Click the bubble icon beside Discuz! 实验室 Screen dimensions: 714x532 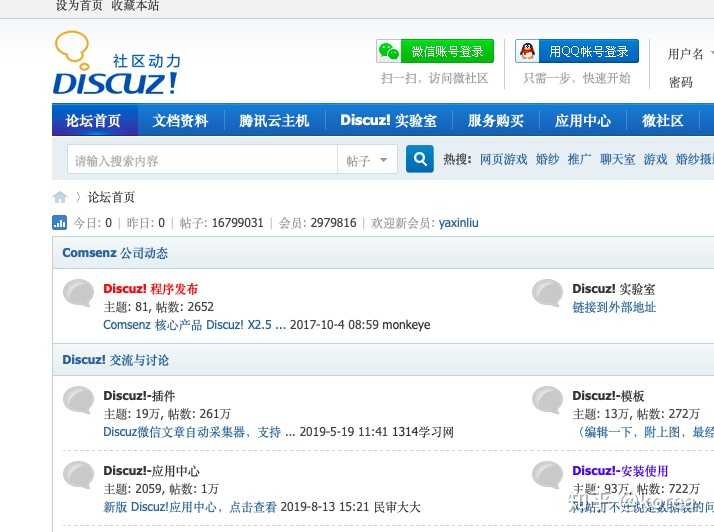(547, 292)
